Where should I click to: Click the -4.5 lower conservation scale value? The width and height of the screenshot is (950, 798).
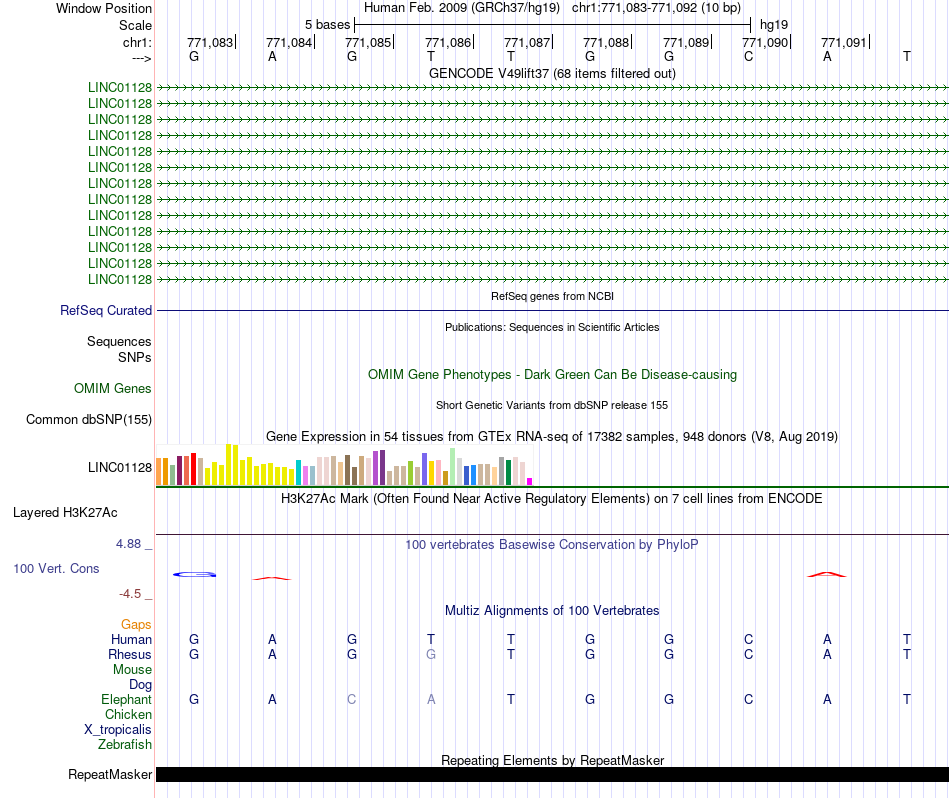click(x=130, y=594)
